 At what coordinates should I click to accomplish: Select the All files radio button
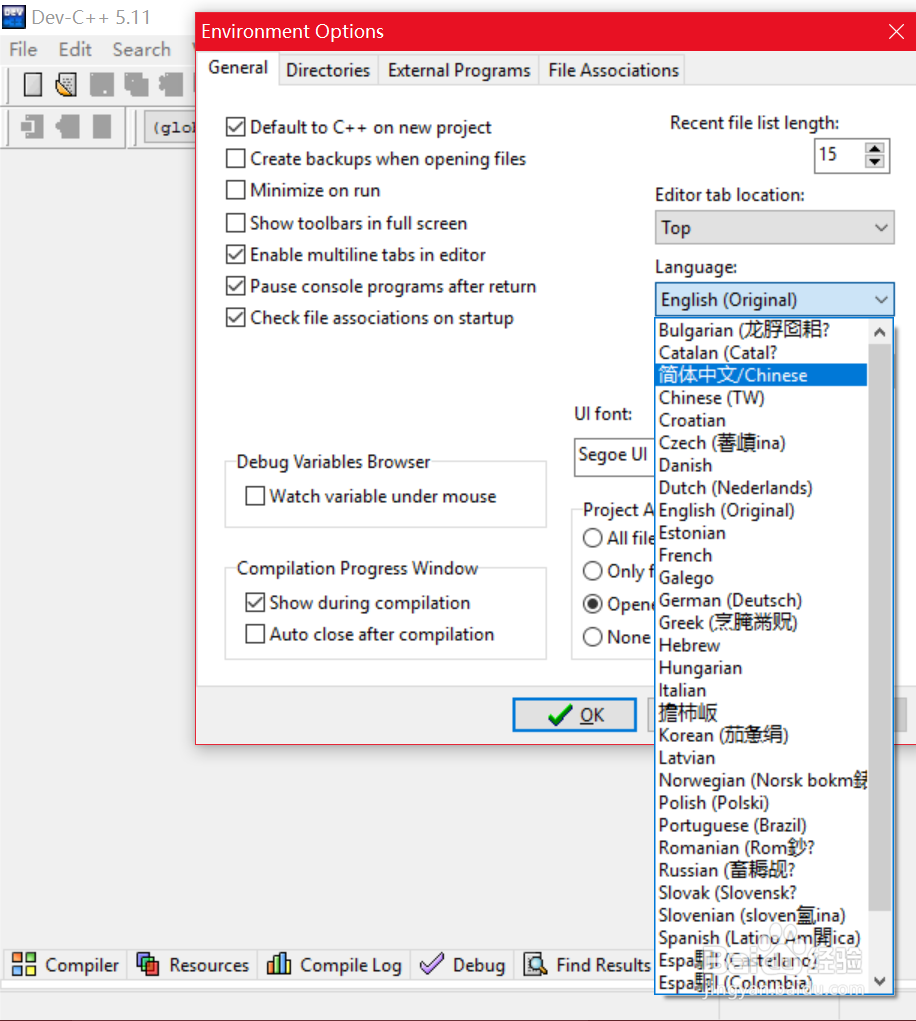[x=592, y=538]
